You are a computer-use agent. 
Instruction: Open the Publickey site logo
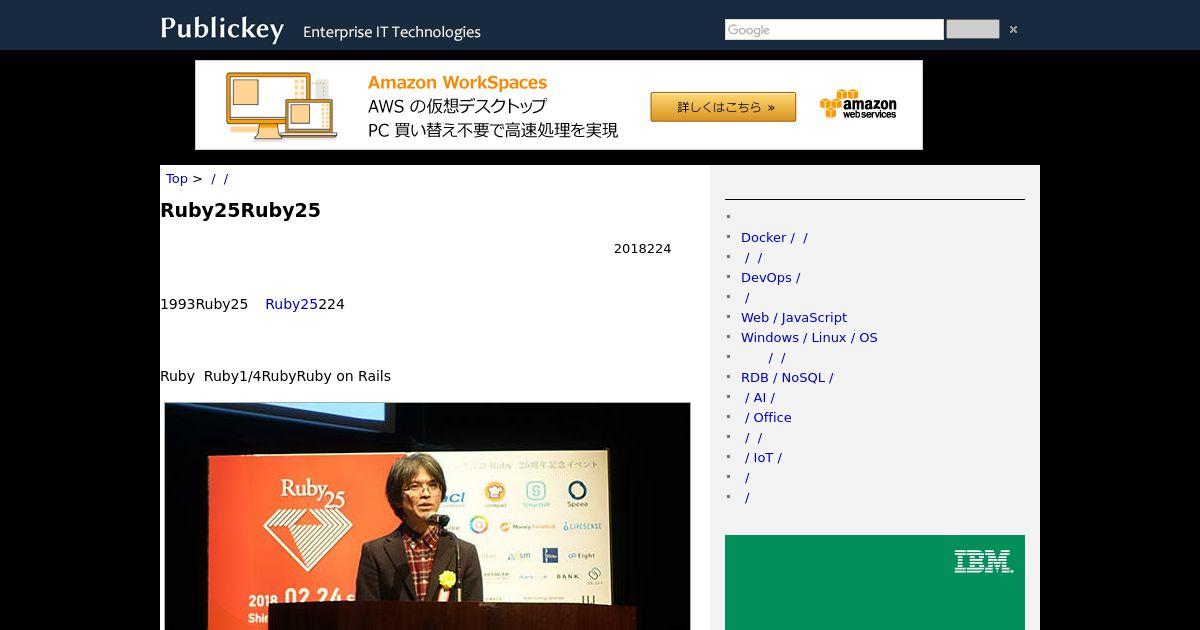(x=222, y=28)
